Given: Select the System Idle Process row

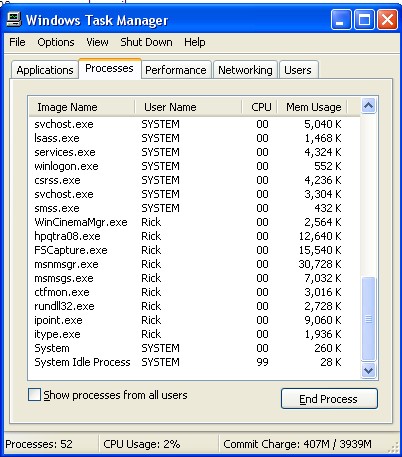Looking at the screenshot, I should 194,362.
